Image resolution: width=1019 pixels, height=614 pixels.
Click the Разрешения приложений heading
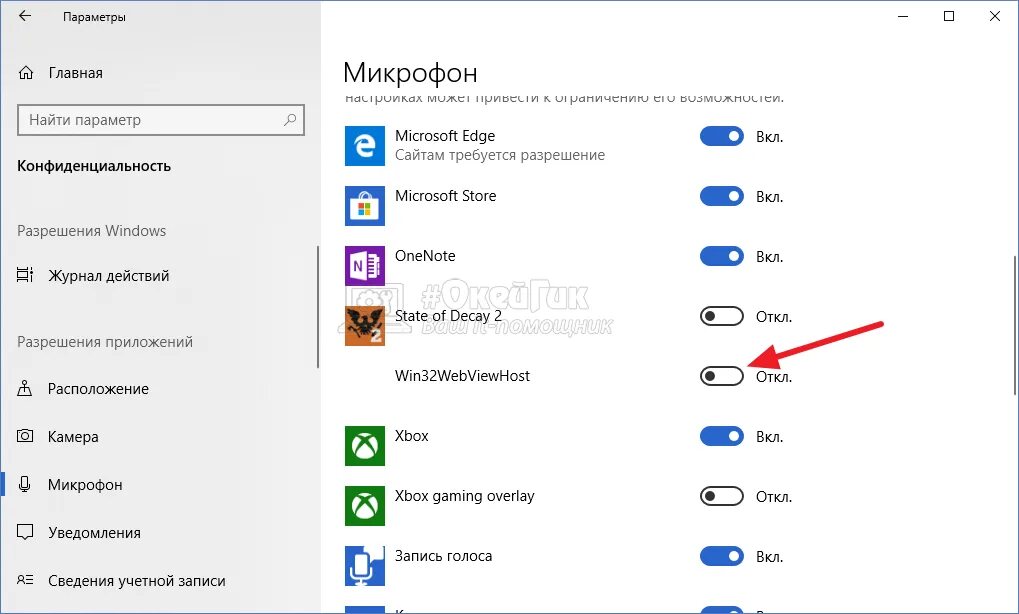(x=105, y=342)
